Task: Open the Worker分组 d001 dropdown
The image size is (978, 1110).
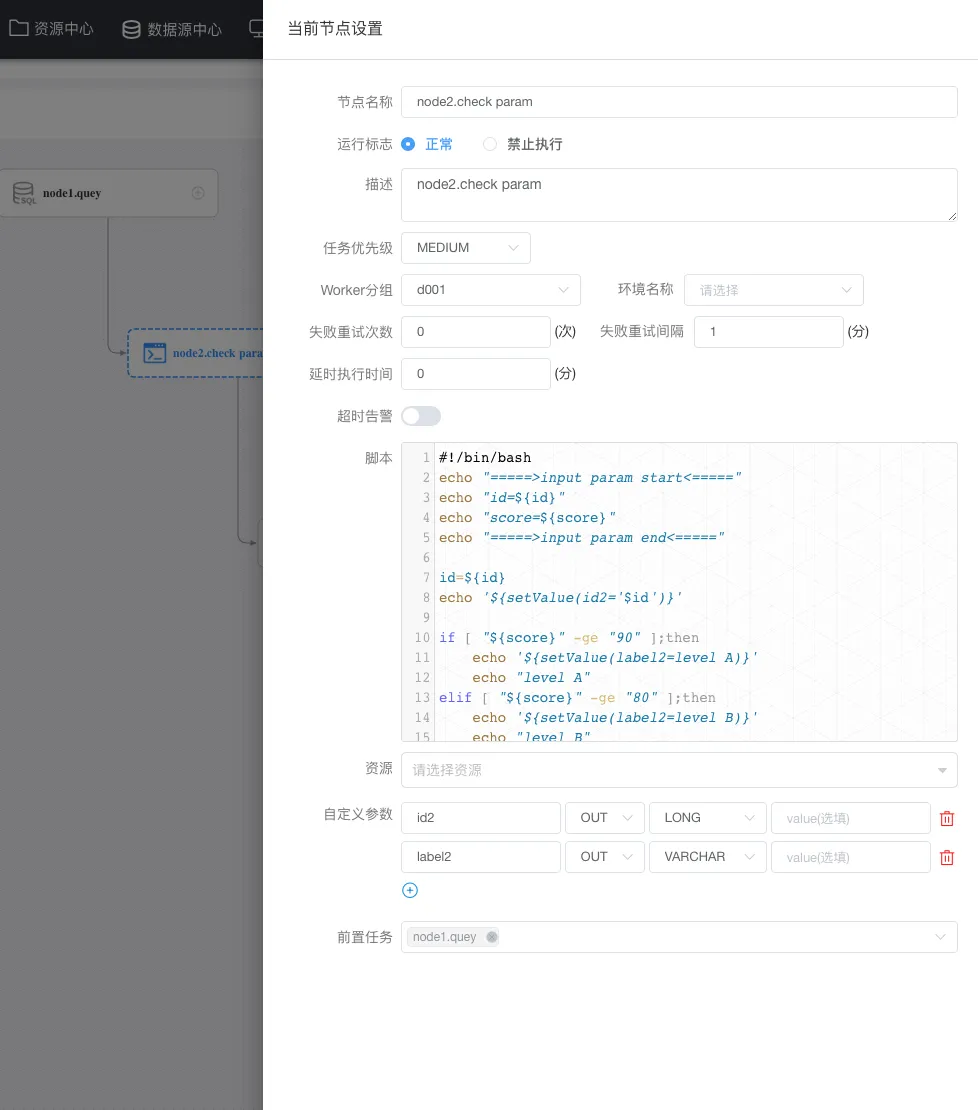Action: 491,290
